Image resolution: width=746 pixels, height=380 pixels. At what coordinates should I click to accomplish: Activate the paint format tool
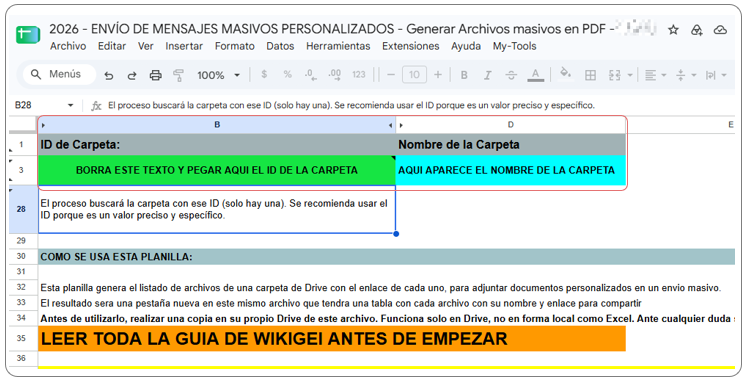click(178, 75)
